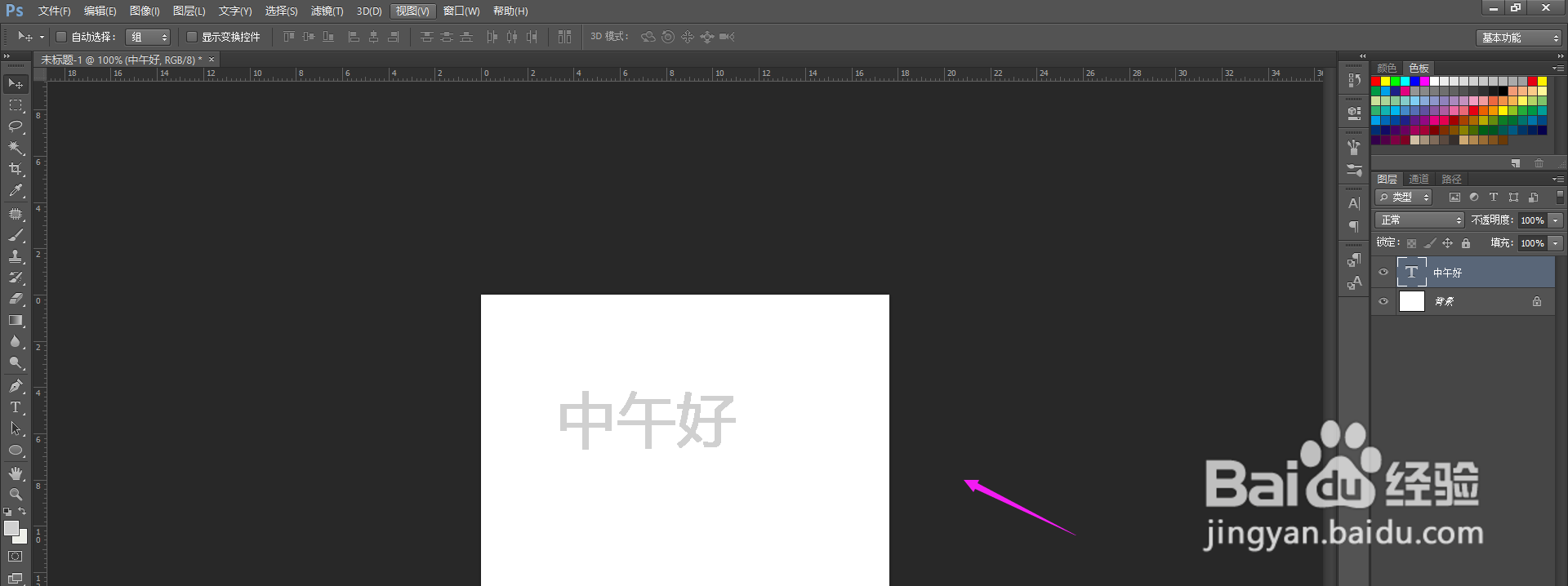
Task: Open the 视图(V) menu
Action: 412,11
